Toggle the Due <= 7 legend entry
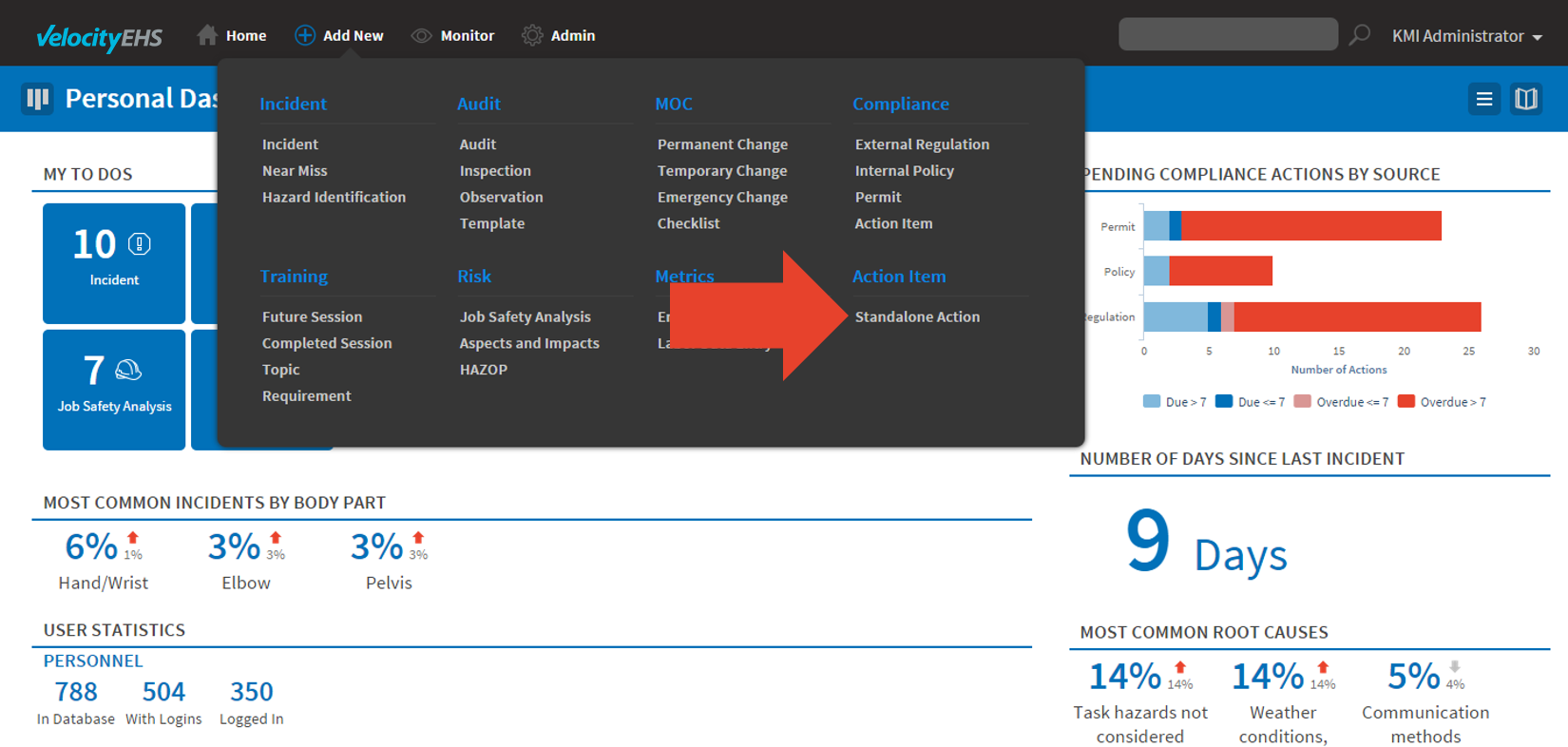1568x747 pixels. point(1251,402)
